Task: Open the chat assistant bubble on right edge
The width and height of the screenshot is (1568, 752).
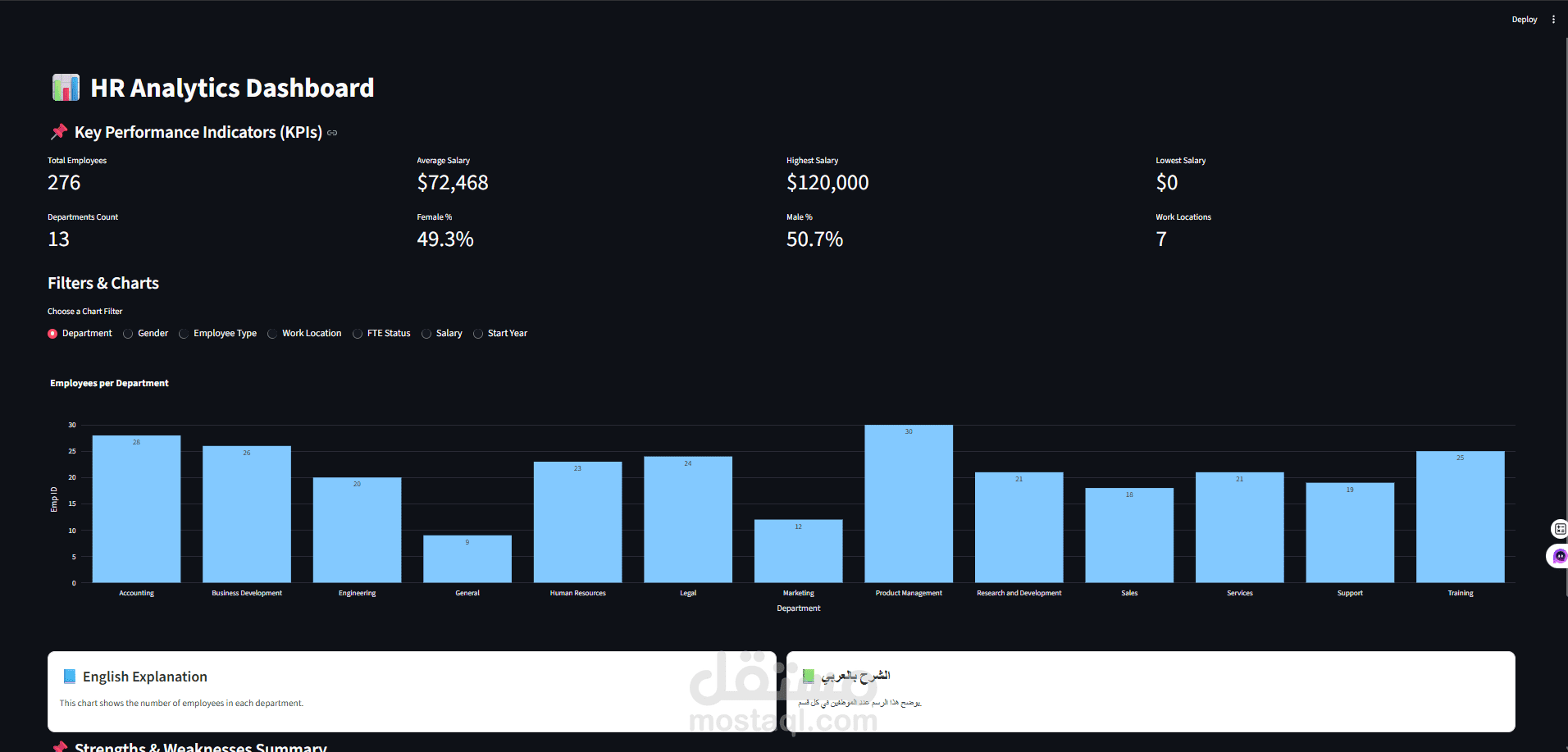Action: point(1557,556)
